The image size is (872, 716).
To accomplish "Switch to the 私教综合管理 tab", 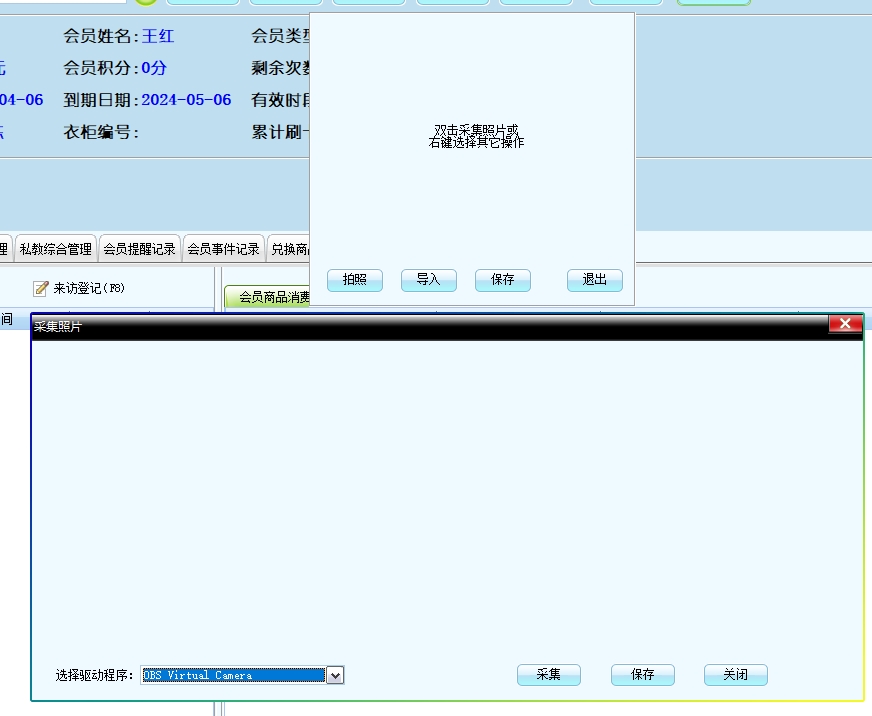I will tap(56, 249).
